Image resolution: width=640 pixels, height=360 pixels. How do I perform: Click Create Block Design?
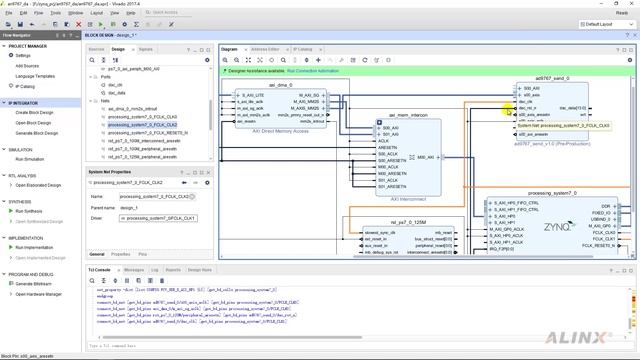click(35, 113)
